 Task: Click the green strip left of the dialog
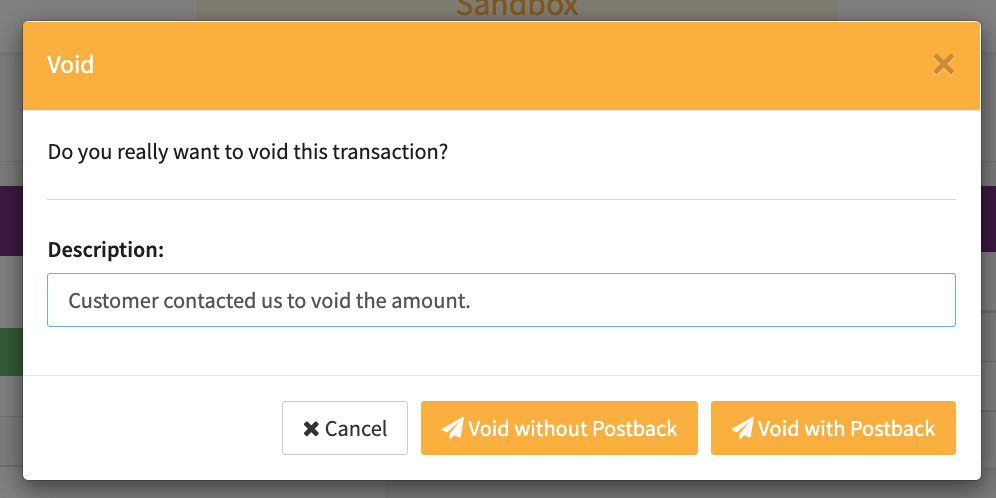11,352
